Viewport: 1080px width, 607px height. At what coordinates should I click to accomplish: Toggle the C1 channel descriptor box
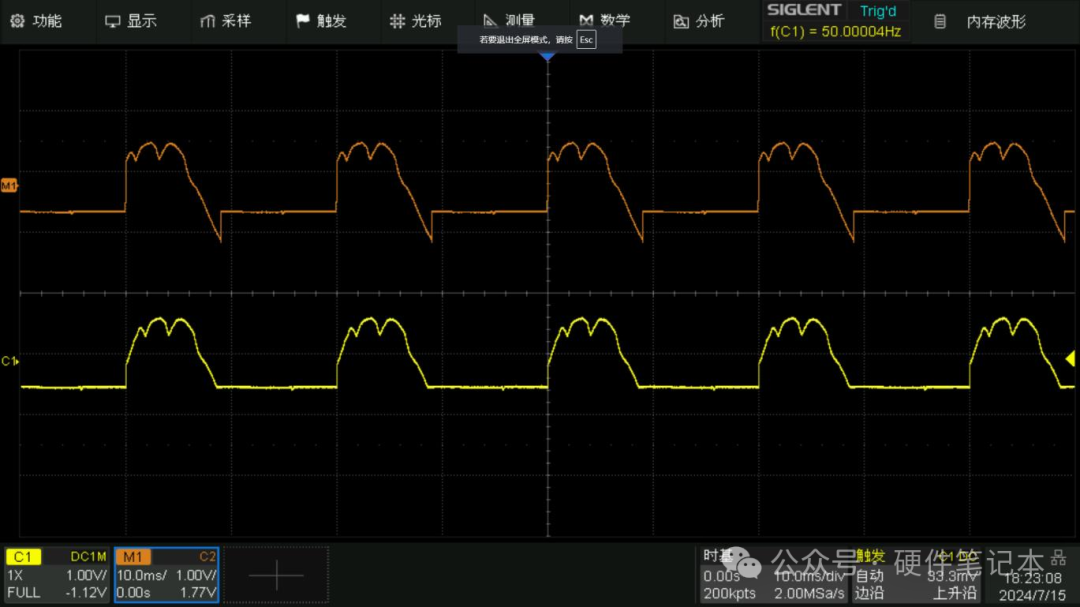point(57,575)
